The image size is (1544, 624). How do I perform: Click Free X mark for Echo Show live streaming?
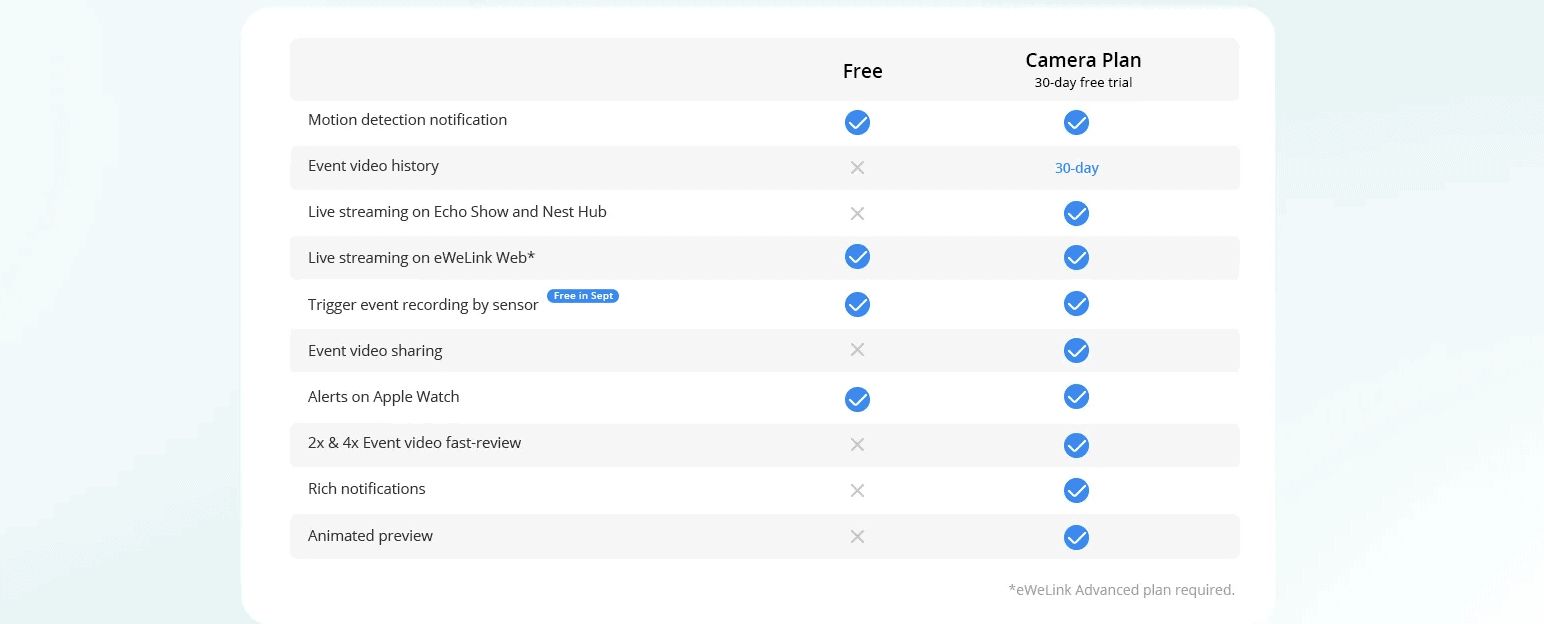[x=857, y=213]
